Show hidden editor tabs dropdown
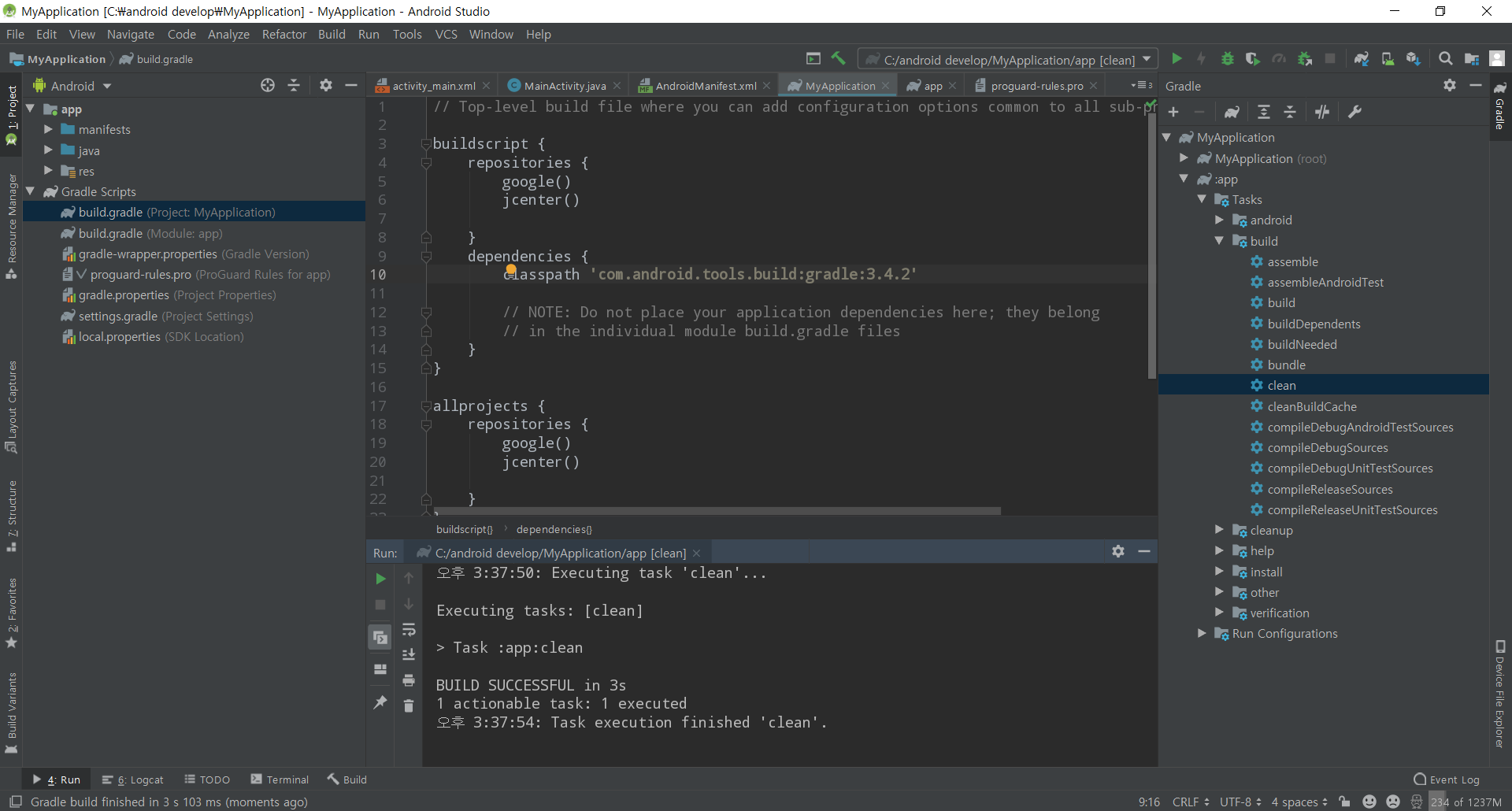1512x811 pixels. coord(1141,85)
